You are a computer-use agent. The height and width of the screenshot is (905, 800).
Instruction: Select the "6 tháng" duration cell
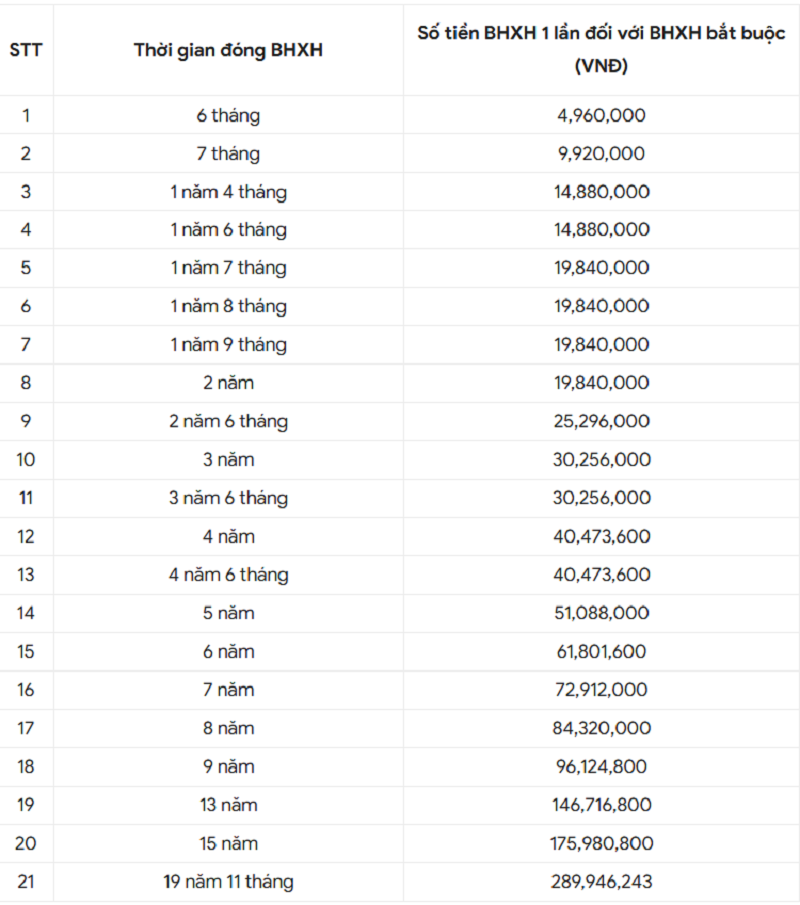(x=228, y=116)
